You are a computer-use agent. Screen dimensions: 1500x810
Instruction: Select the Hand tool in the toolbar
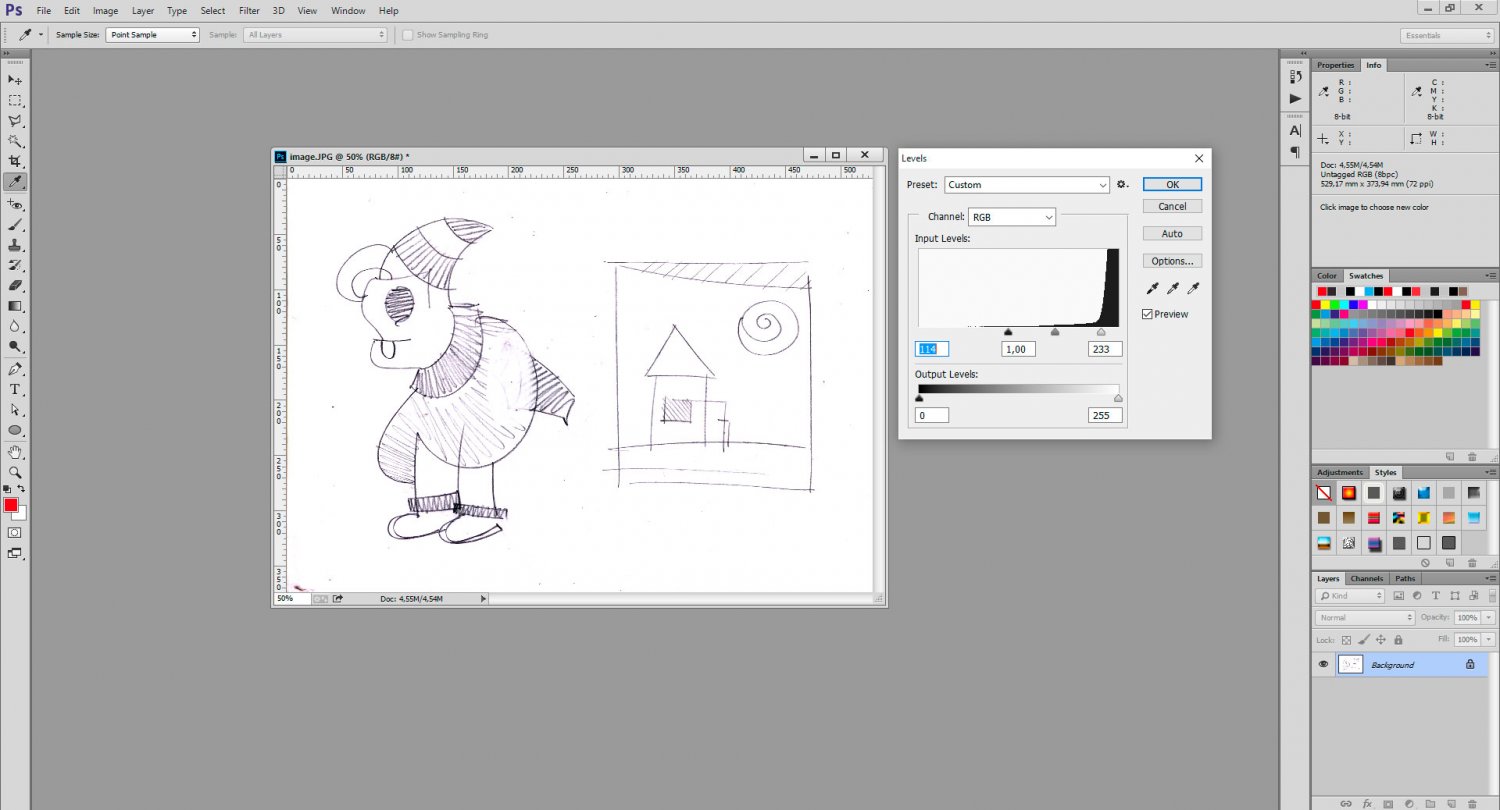[x=15, y=452]
